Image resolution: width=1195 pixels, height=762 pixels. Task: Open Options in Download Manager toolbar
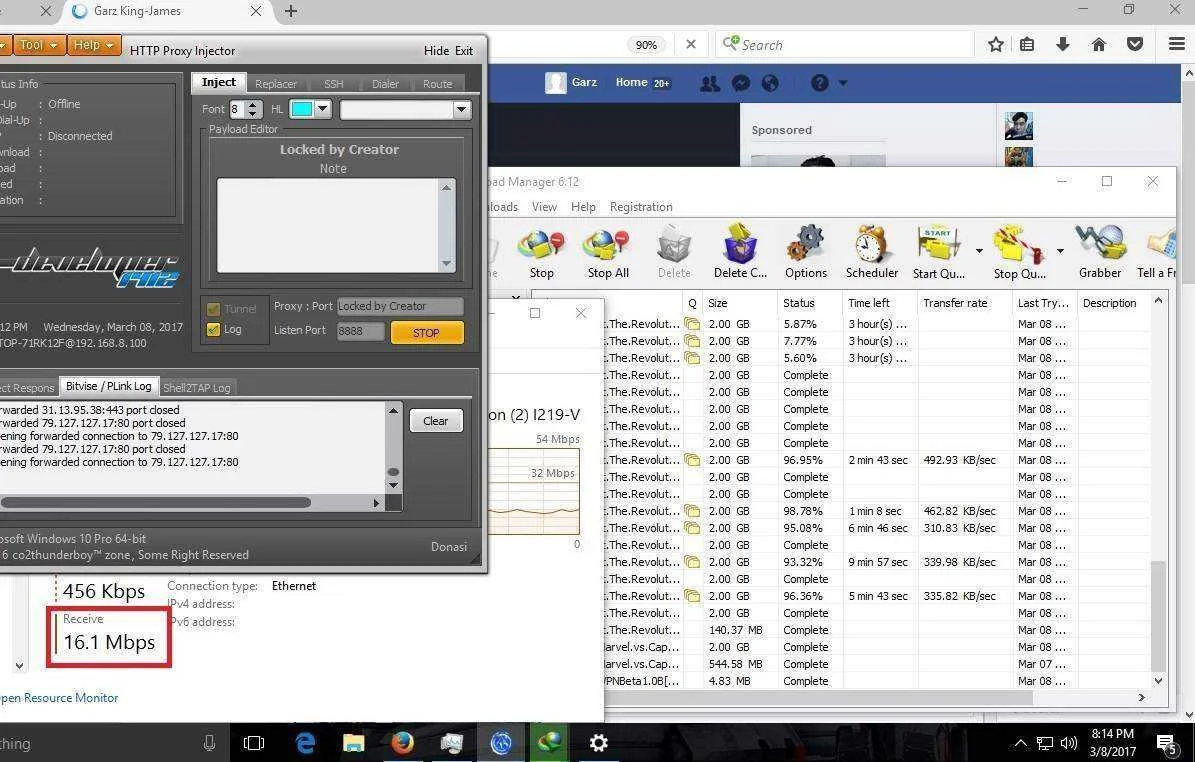click(x=806, y=253)
